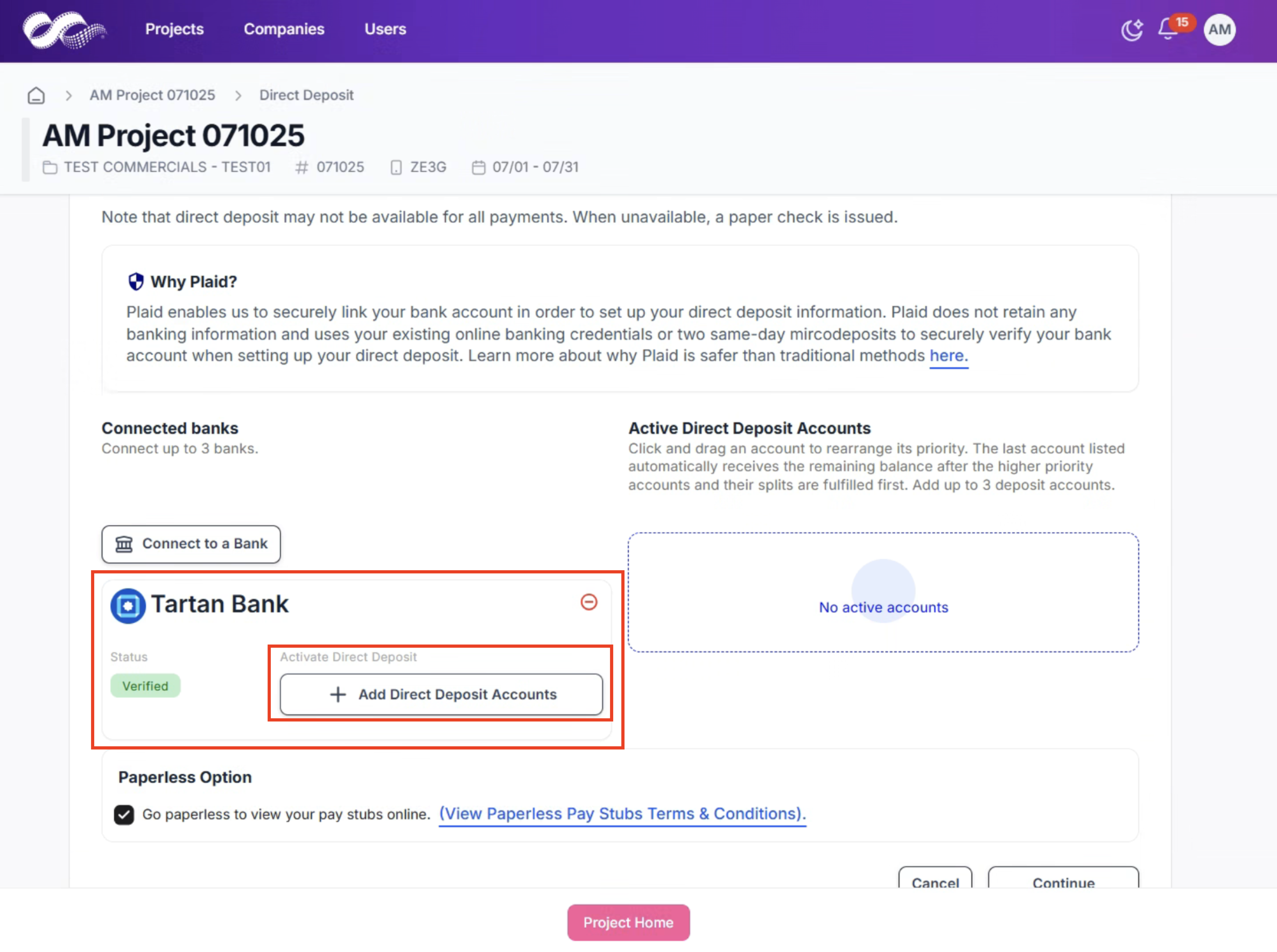Image resolution: width=1277 pixels, height=952 pixels.
Task: Click Add Direct Deposit Accounts button
Action: pyautogui.click(x=441, y=694)
